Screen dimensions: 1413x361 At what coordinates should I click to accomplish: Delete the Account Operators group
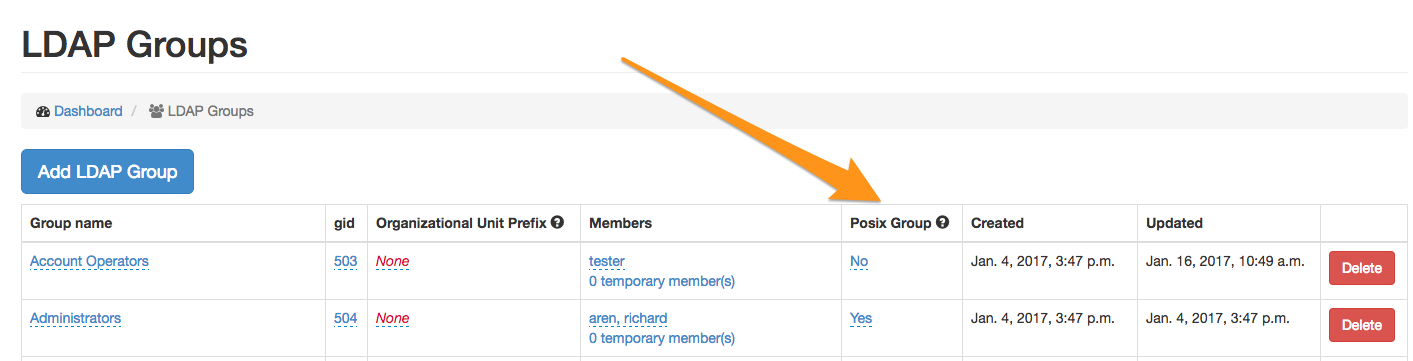click(1361, 268)
